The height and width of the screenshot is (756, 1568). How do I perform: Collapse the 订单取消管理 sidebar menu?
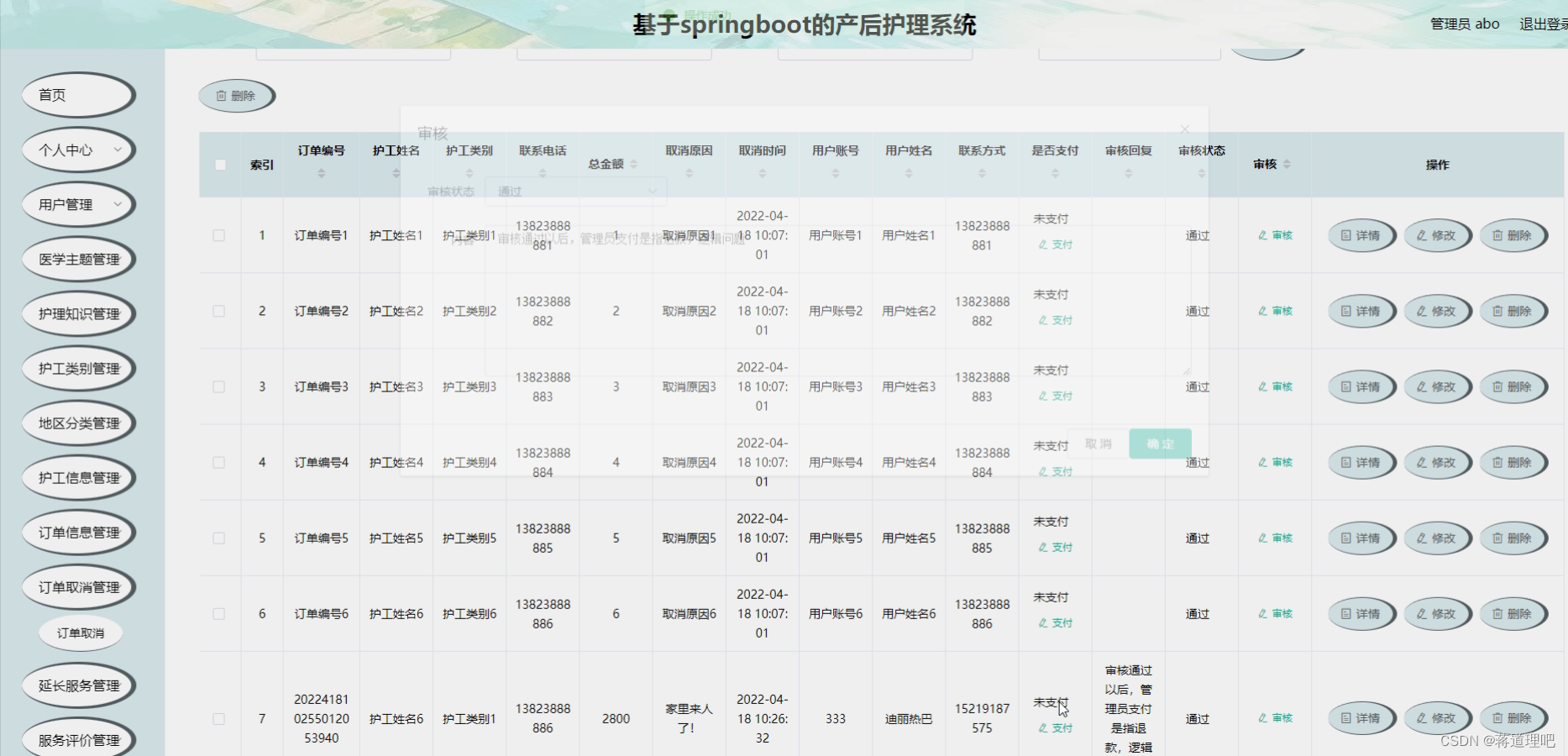(x=78, y=586)
